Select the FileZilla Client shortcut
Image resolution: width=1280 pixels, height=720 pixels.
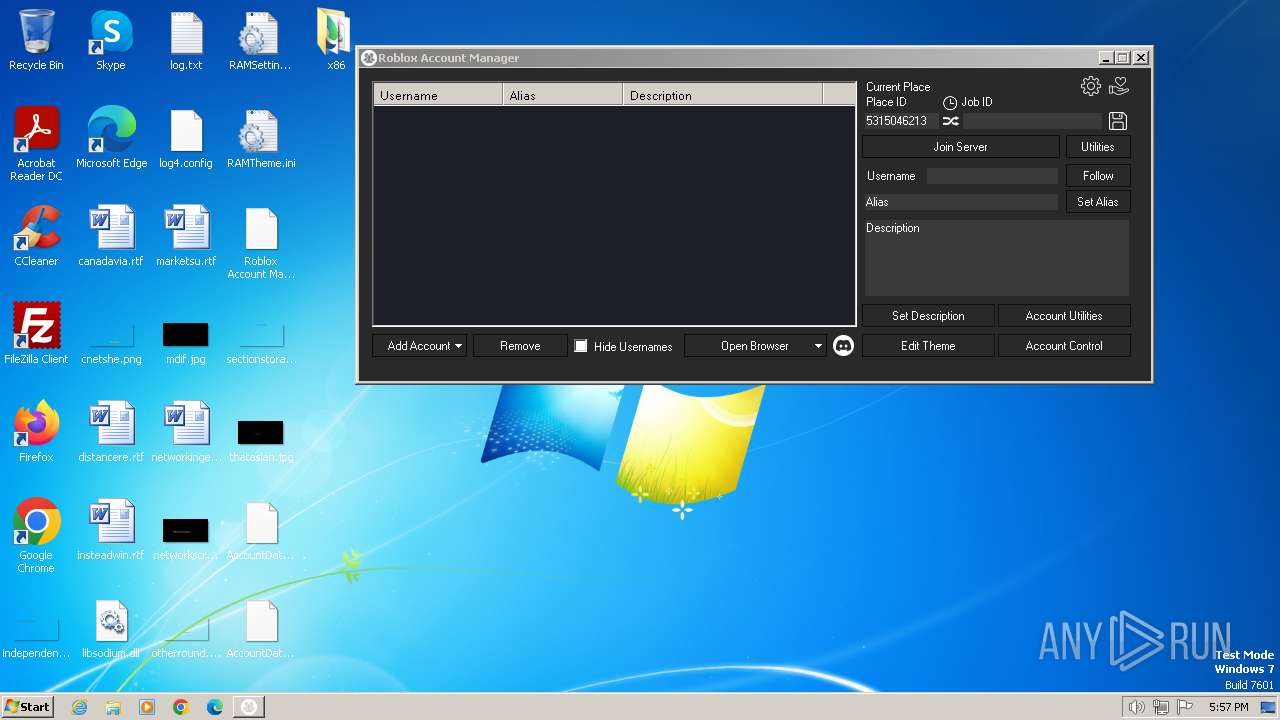coord(36,334)
